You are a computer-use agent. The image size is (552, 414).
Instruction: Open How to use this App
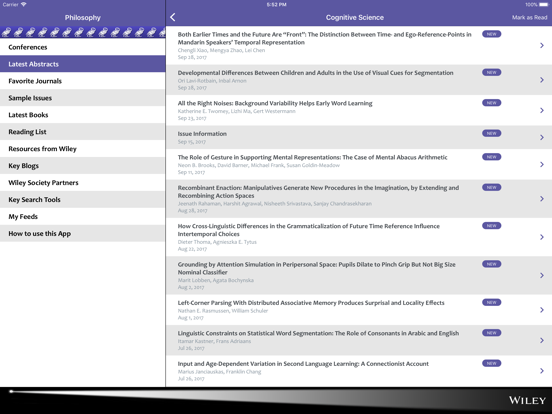coord(83,233)
